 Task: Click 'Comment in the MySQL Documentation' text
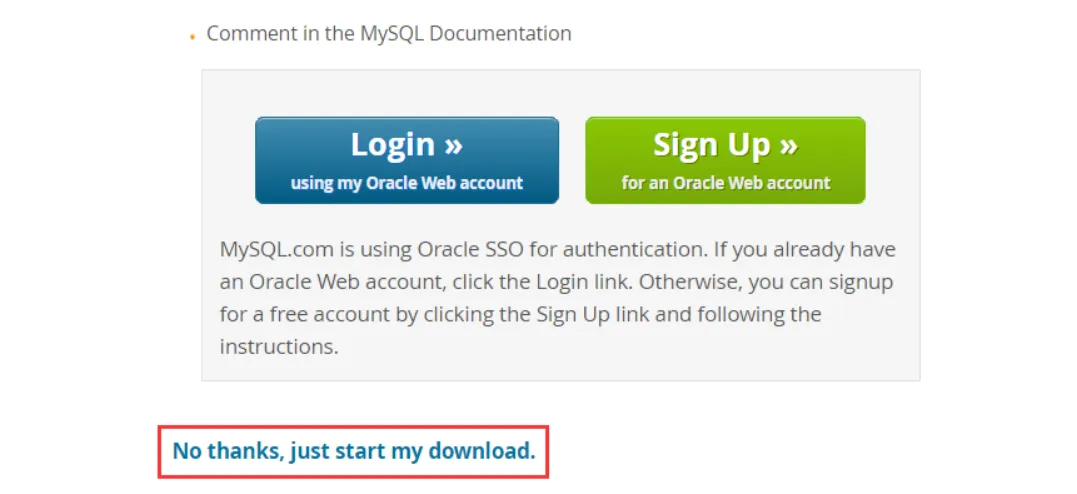[389, 33]
